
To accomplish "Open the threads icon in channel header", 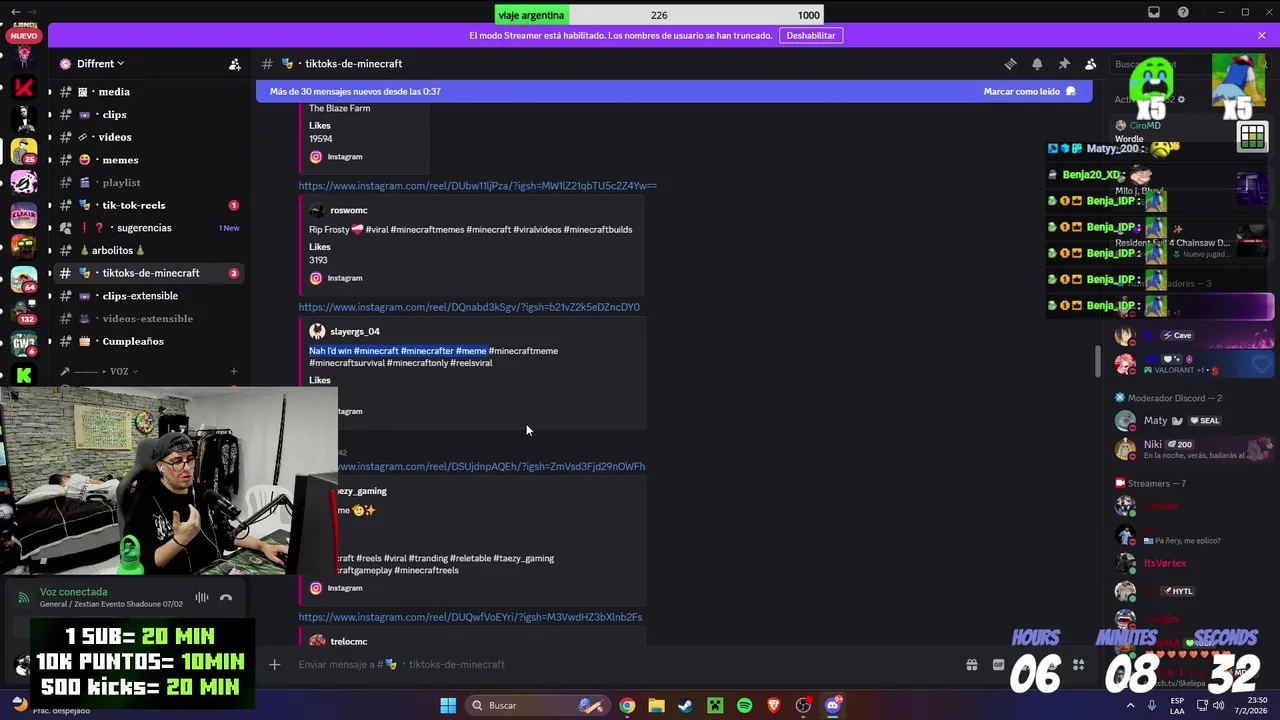I will click(1010, 64).
